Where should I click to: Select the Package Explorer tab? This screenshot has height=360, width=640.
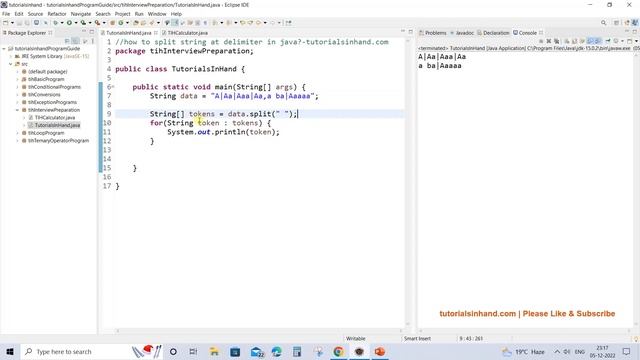[26, 33]
